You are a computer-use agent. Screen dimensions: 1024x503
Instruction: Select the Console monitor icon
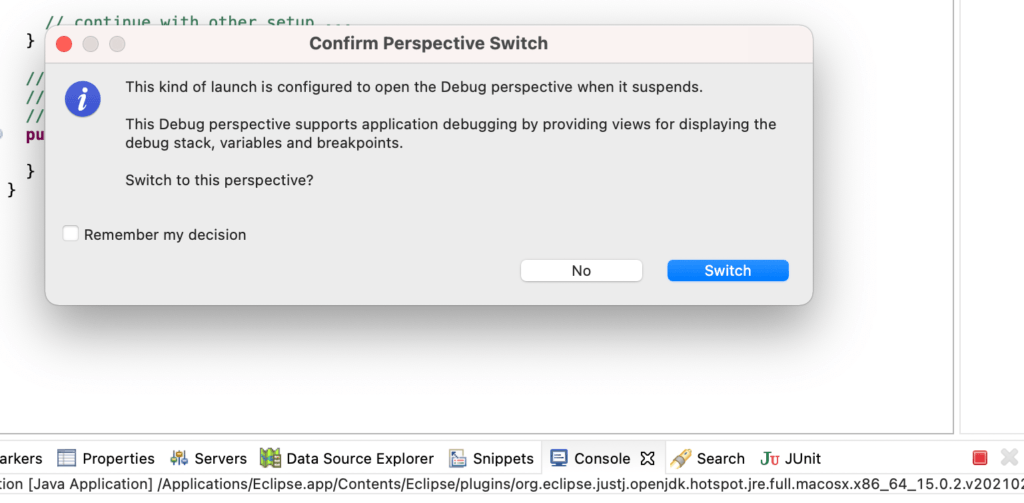[x=559, y=458]
